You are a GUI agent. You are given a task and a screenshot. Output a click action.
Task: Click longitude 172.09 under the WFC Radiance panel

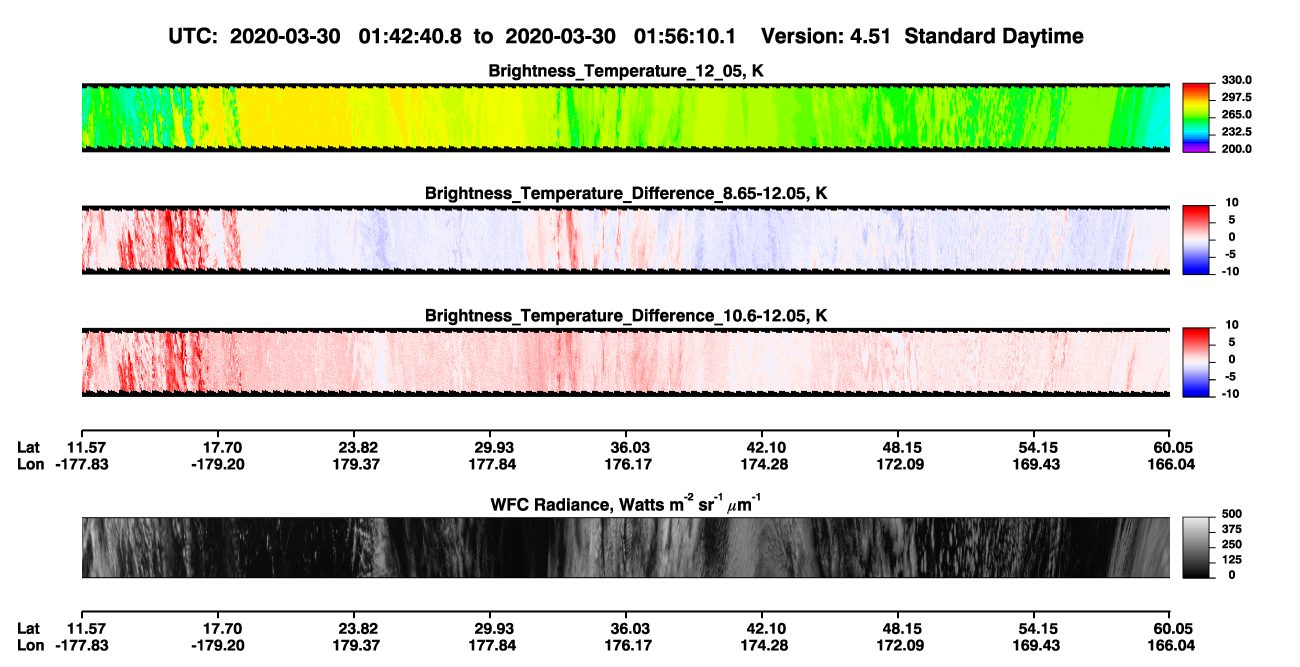click(x=902, y=644)
